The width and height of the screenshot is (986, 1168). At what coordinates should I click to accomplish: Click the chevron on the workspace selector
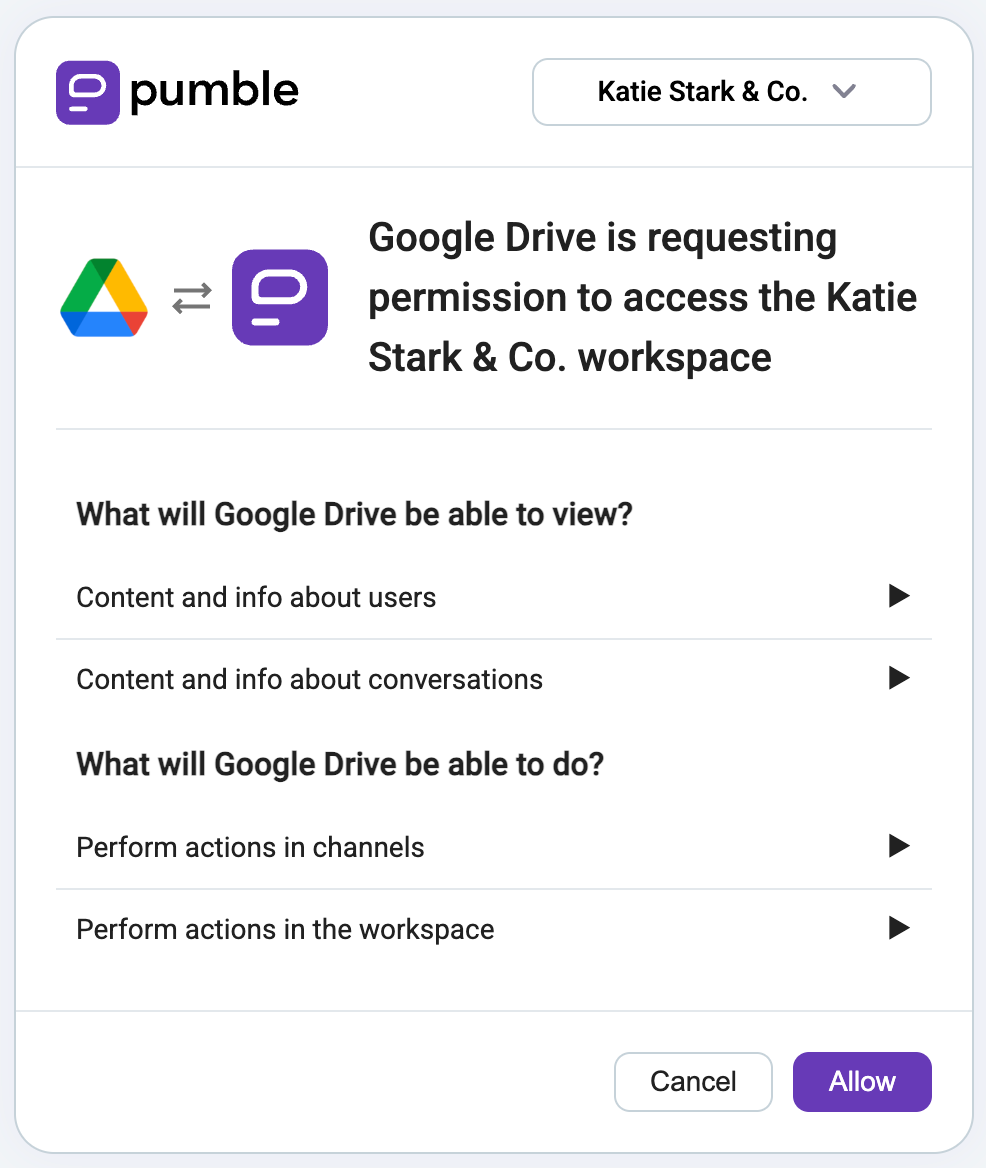844,91
